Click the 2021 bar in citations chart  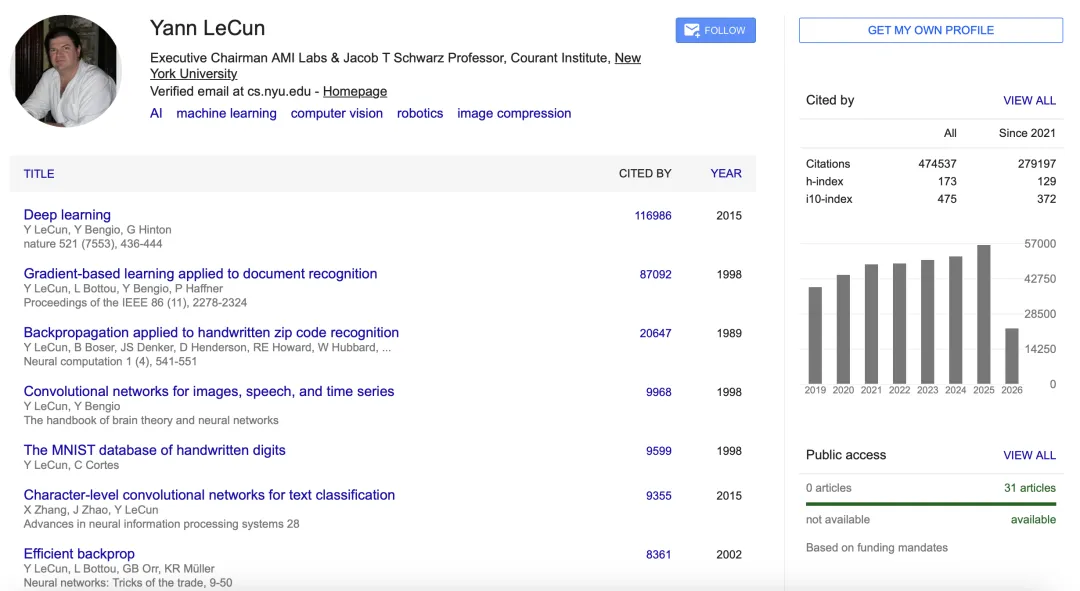point(871,324)
